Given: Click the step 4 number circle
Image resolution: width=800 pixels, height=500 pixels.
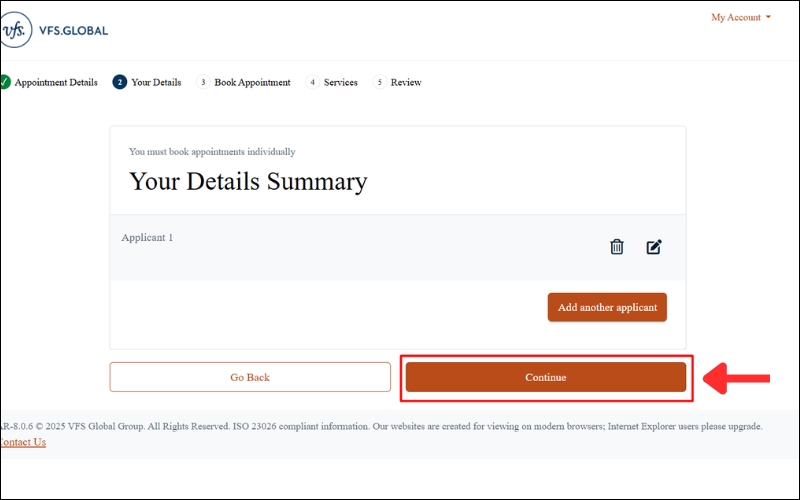Looking at the screenshot, I should 313,82.
